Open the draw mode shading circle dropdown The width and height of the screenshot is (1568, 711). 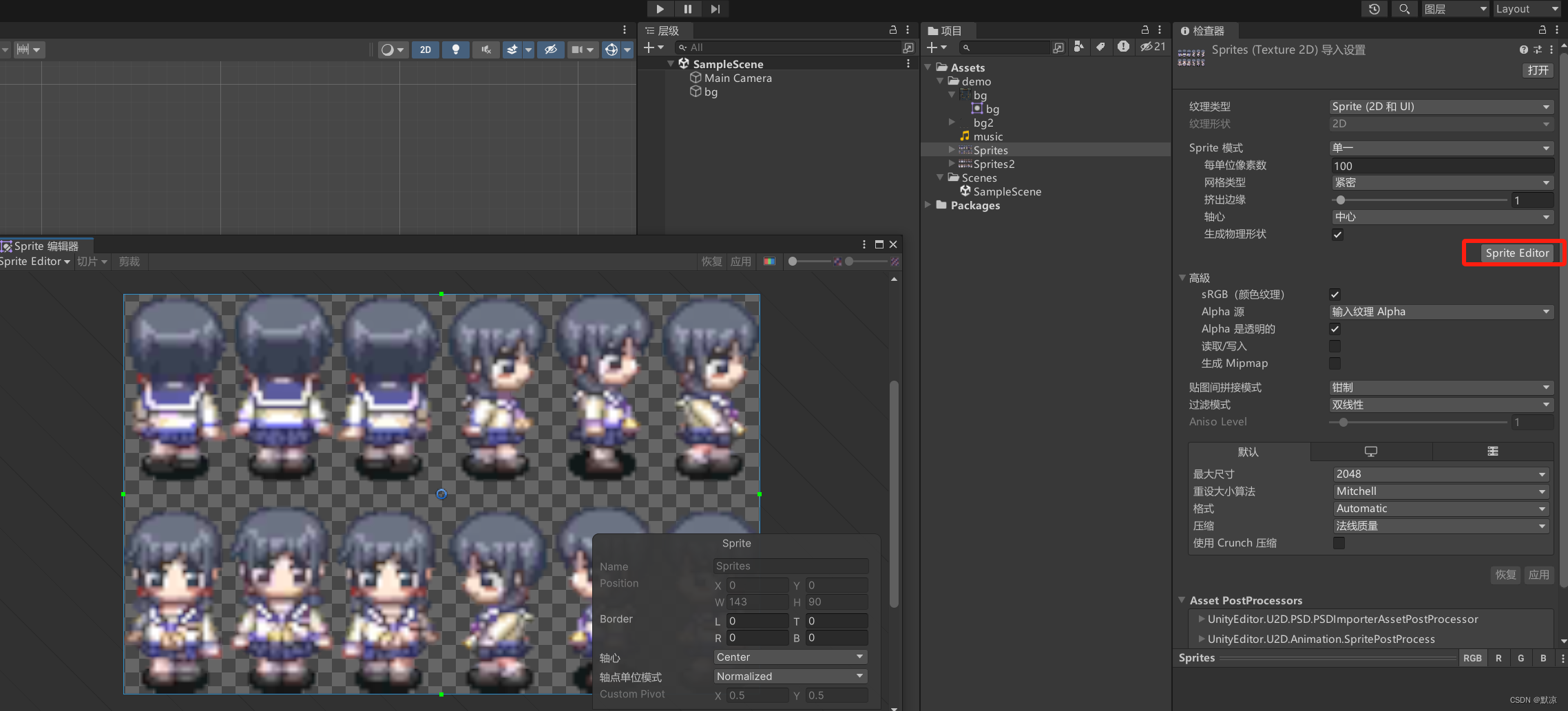[x=393, y=50]
